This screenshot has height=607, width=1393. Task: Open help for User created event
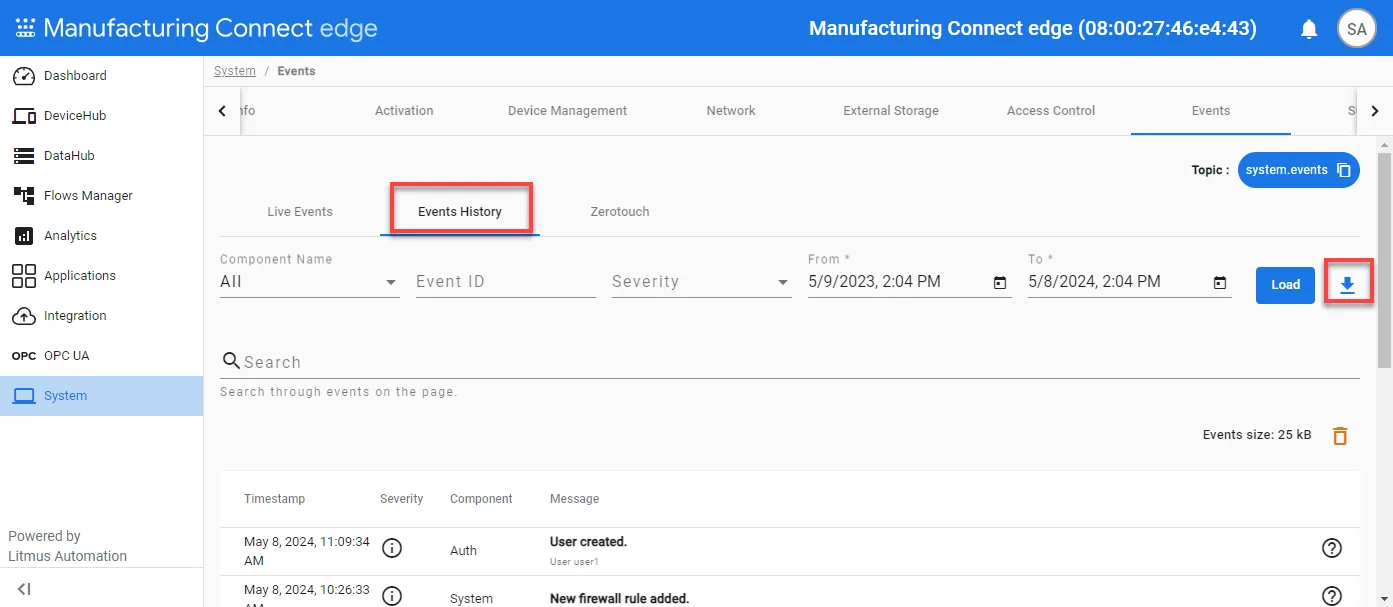point(1332,548)
